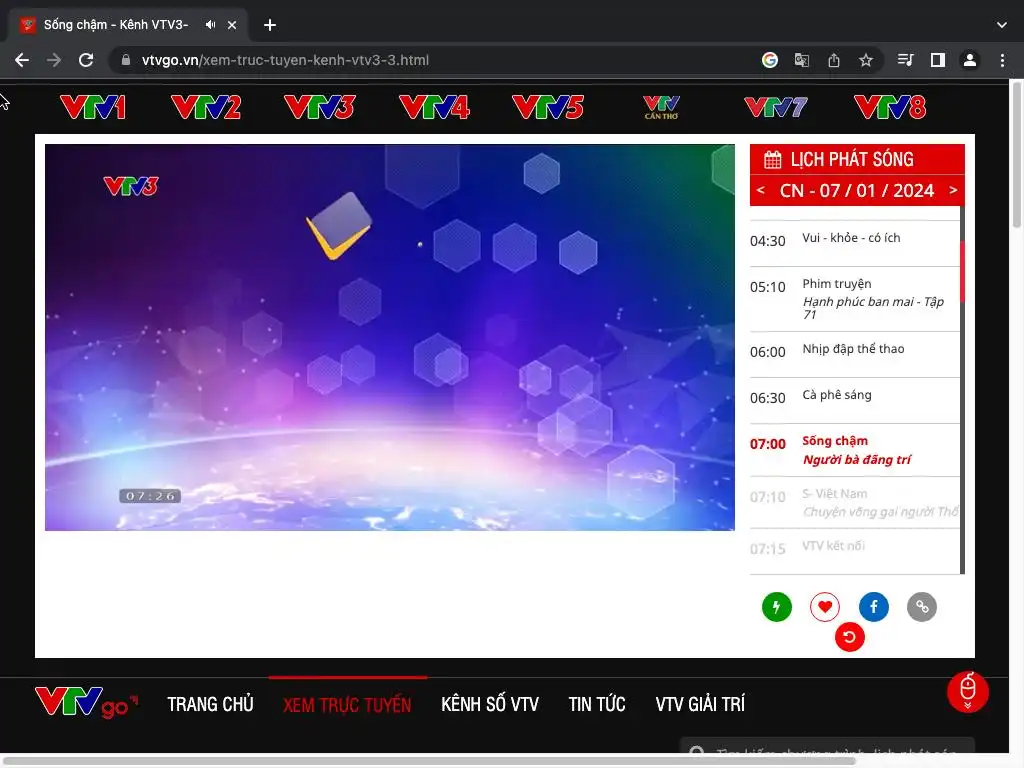Viewport: 1024px width, 768px height.
Task: Select the VTV3 channel logo in channel bar
Action: pos(319,107)
